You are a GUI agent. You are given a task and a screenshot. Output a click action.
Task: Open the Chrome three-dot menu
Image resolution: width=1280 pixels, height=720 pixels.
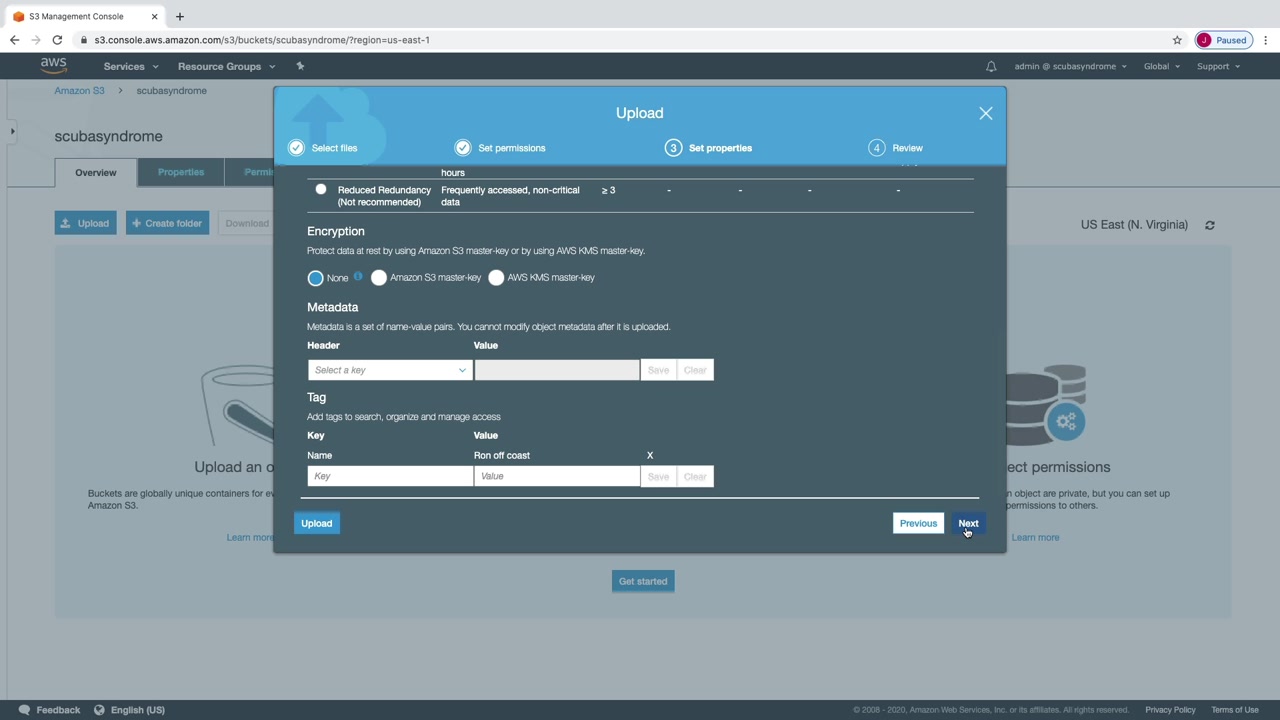(x=1266, y=40)
